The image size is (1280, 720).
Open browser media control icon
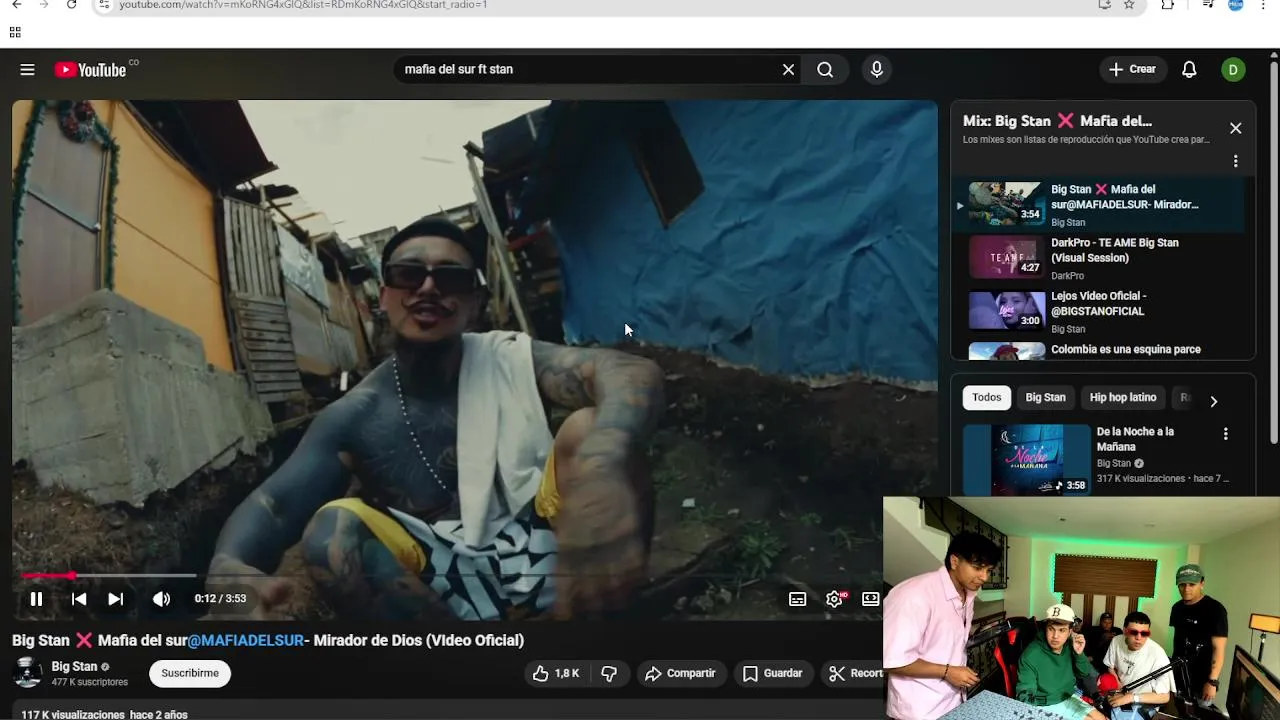tap(1209, 5)
